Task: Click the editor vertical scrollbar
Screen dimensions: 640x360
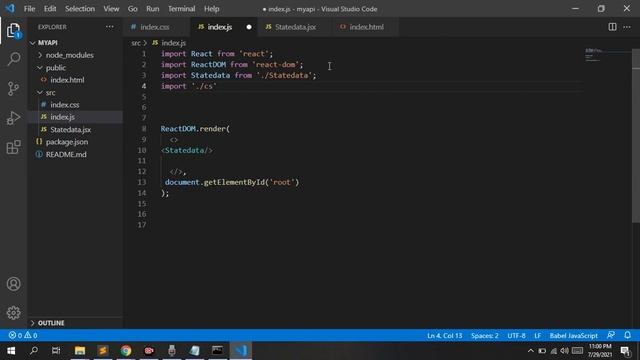Action: [x=636, y=135]
